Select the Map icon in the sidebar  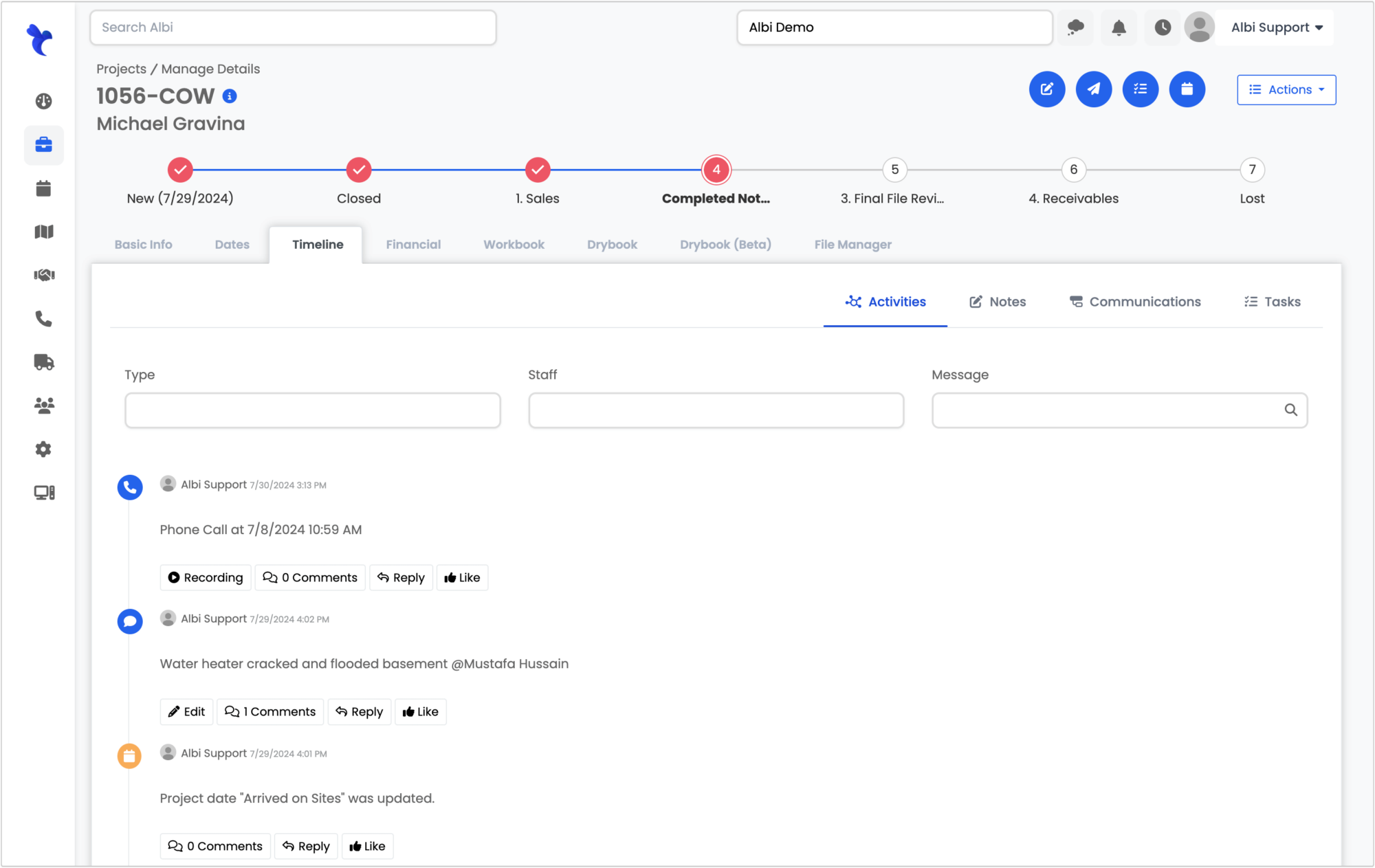click(43, 232)
